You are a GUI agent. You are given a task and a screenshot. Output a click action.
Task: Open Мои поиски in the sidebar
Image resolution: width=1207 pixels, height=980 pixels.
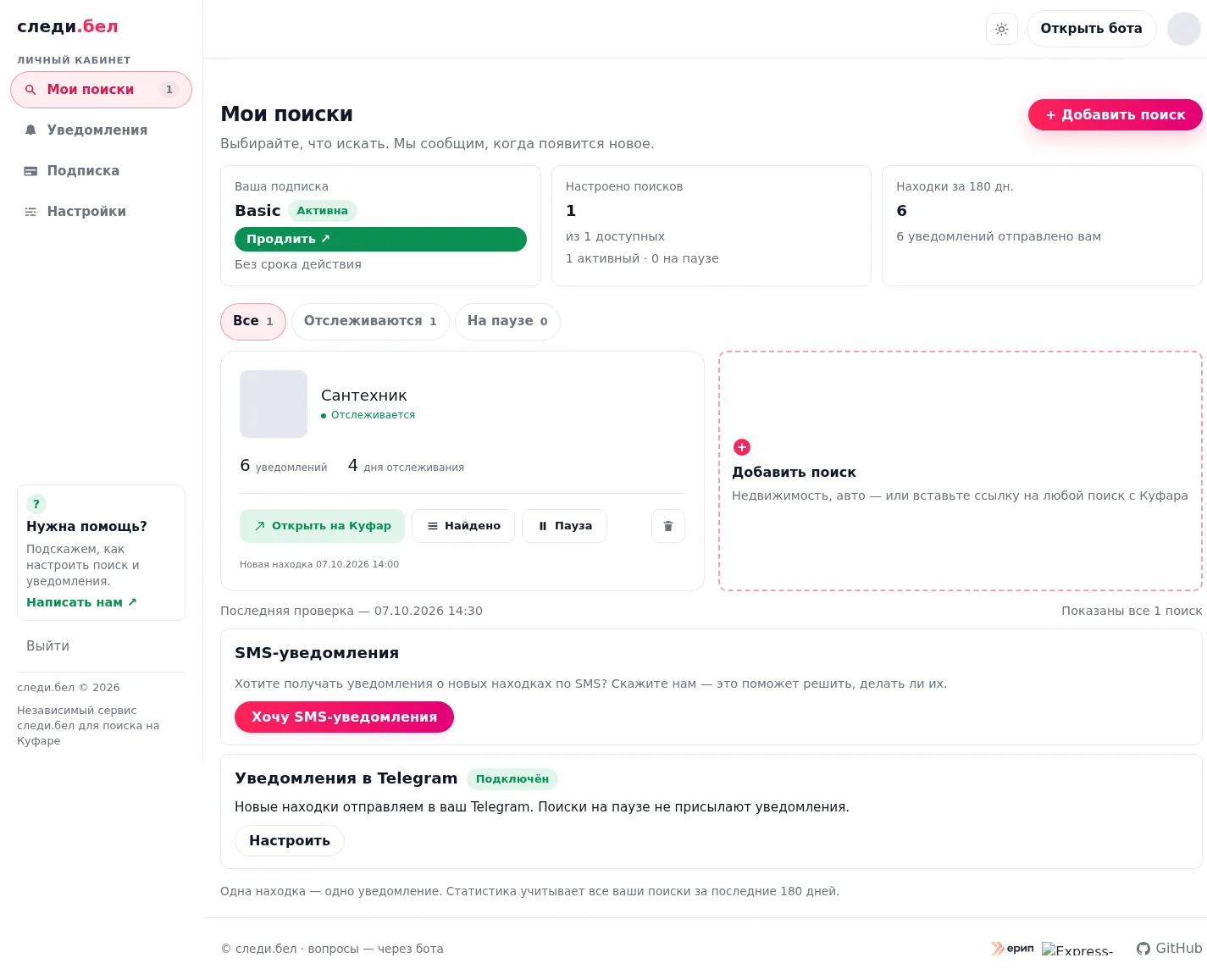pyautogui.click(x=102, y=90)
